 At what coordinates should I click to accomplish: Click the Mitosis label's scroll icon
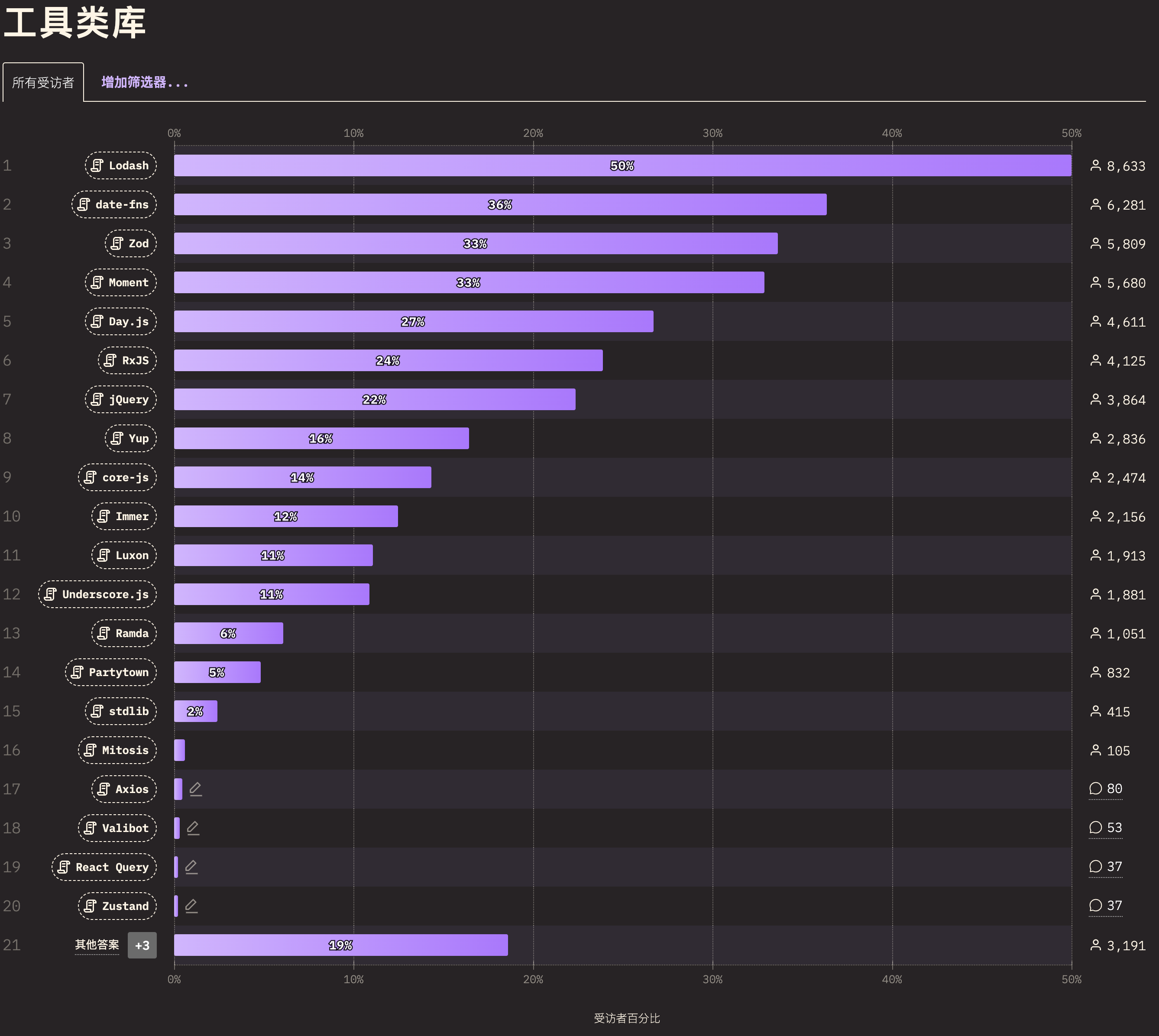[91, 750]
